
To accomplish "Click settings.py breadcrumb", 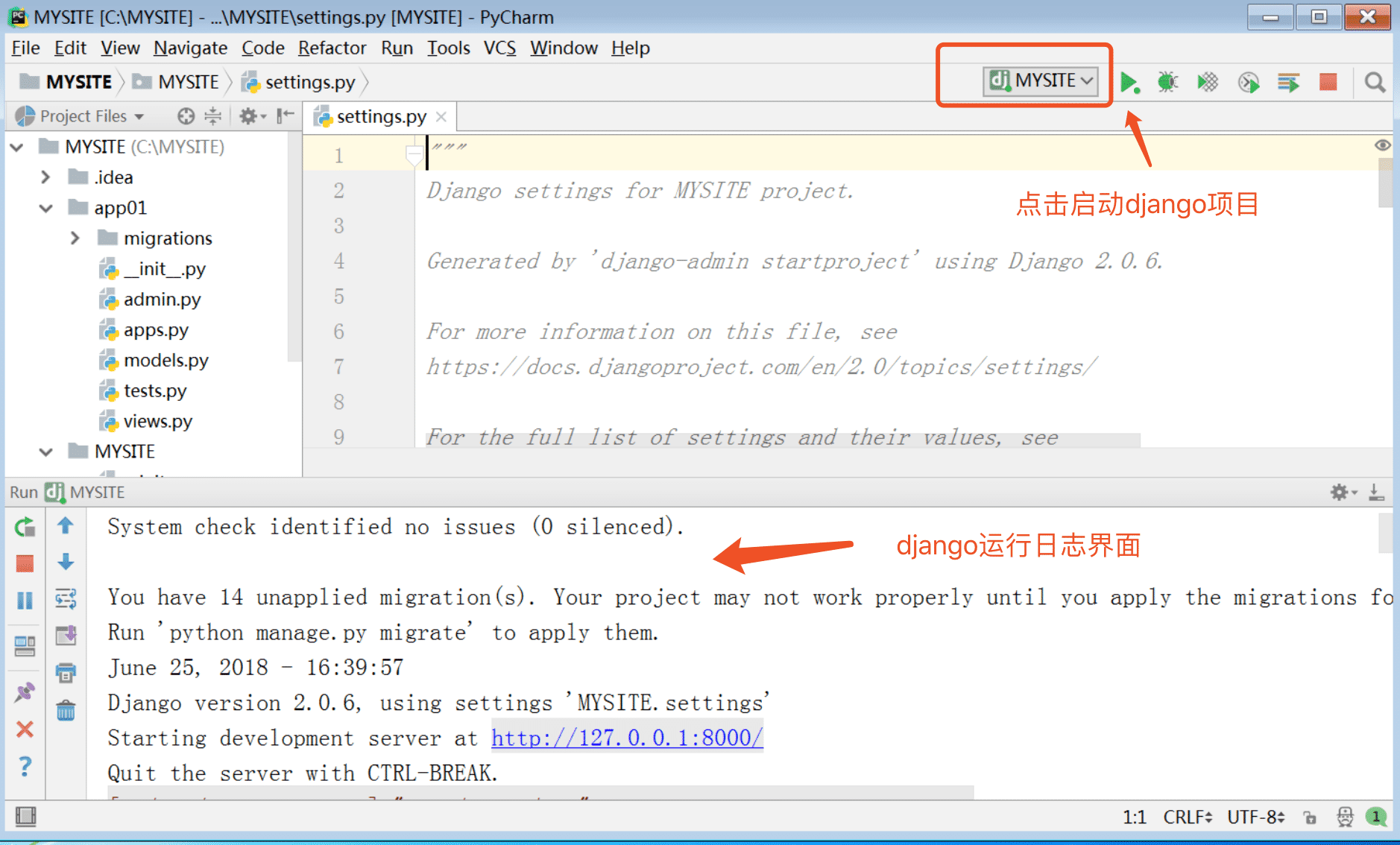I will pyautogui.click(x=300, y=82).
